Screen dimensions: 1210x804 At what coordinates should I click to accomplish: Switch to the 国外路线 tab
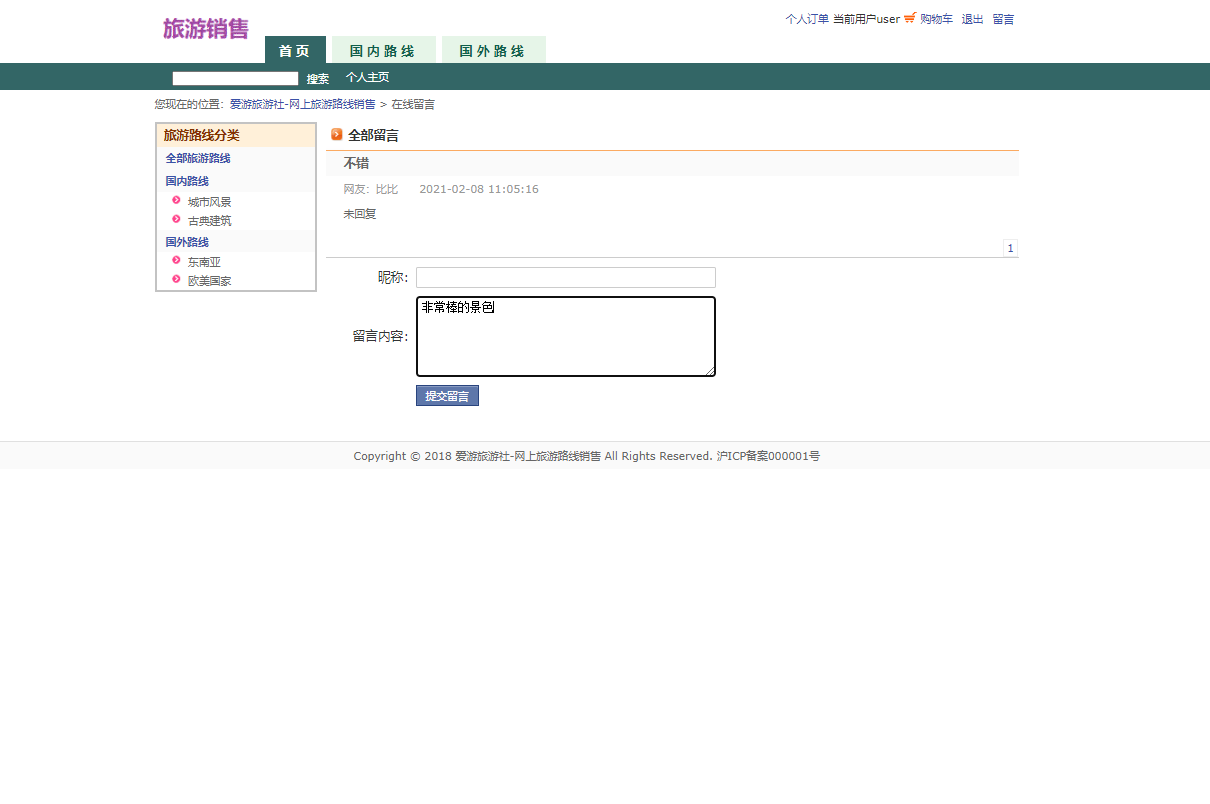pyautogui.click(x=493, y=50)
